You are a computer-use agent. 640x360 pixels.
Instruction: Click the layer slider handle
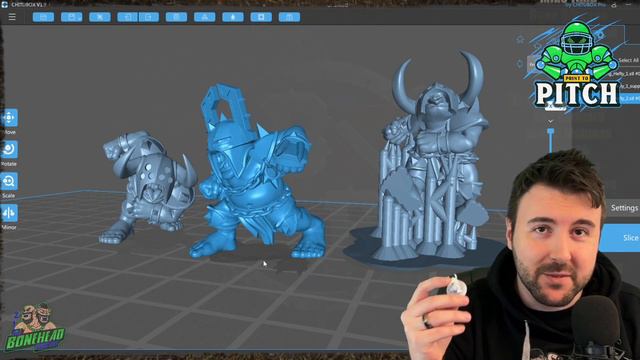tap(551, 131)
